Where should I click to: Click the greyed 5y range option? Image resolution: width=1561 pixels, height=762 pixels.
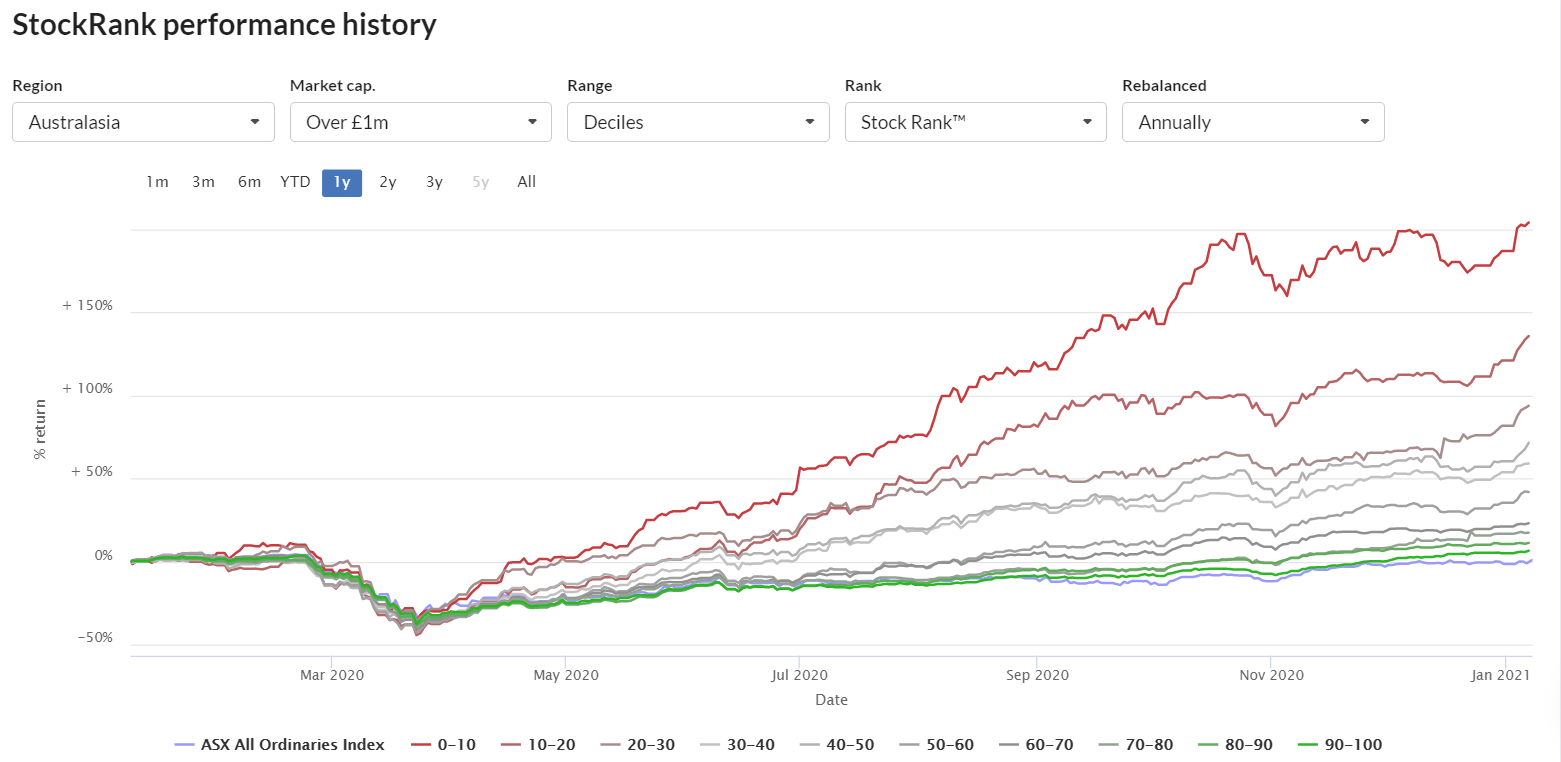[481, 182]
